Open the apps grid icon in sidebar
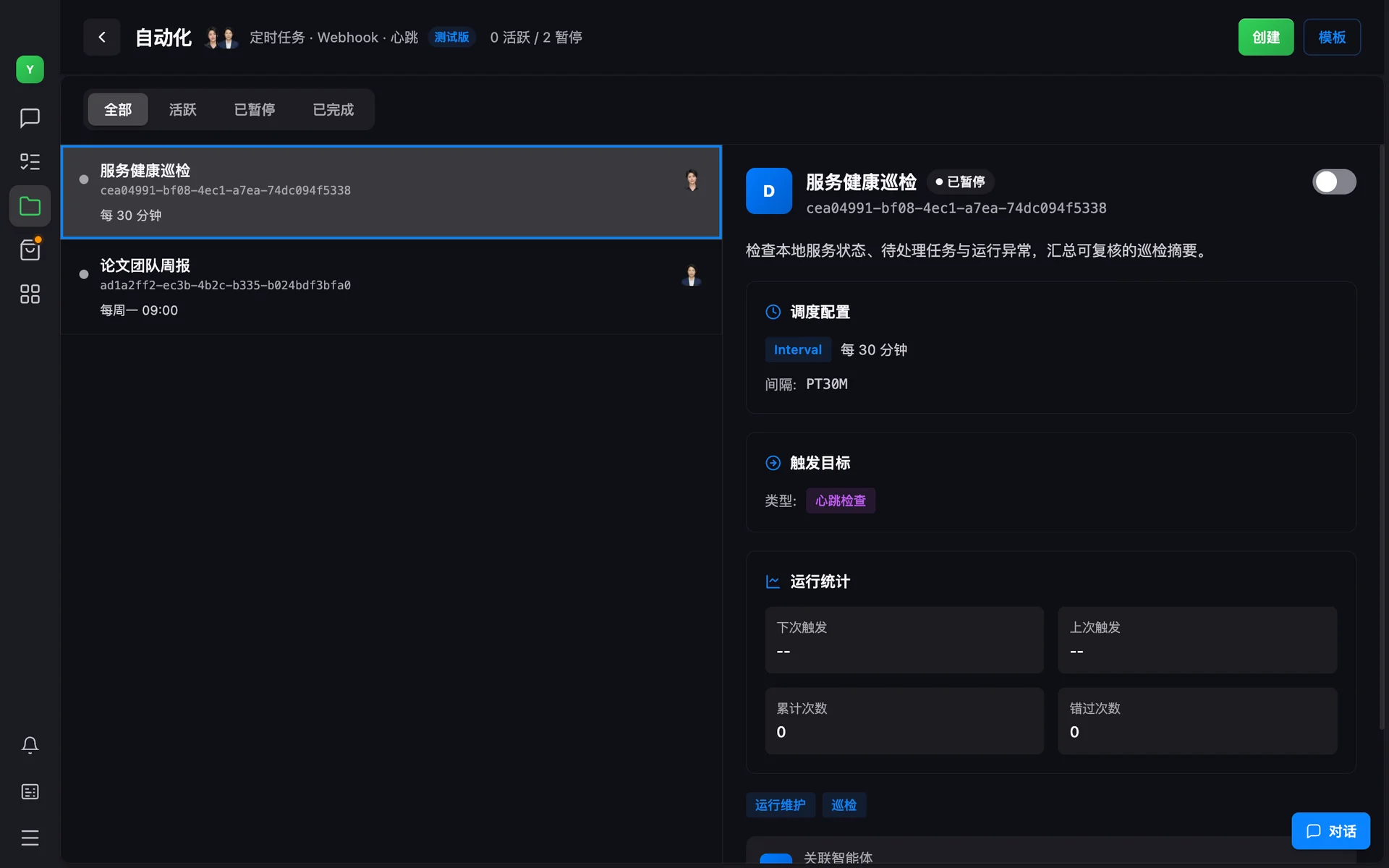Image resolution: width=1389 pixels, height=868 pixels. click(x=30, y=294)
